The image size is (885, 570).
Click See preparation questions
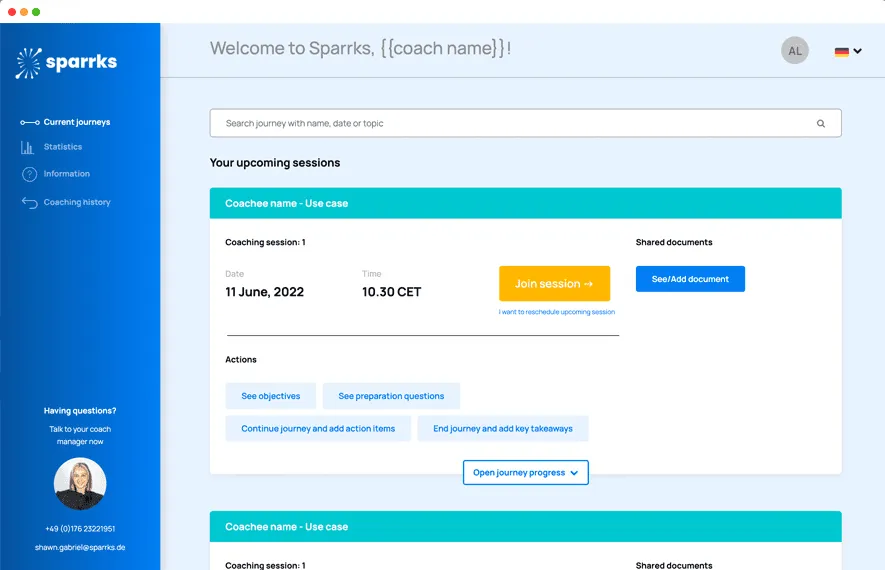point(391,396)
